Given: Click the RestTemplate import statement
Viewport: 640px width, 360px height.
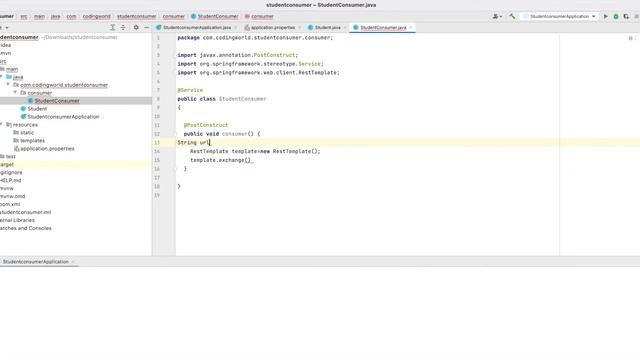Looking at the screenshot, I should pos(258,73).
